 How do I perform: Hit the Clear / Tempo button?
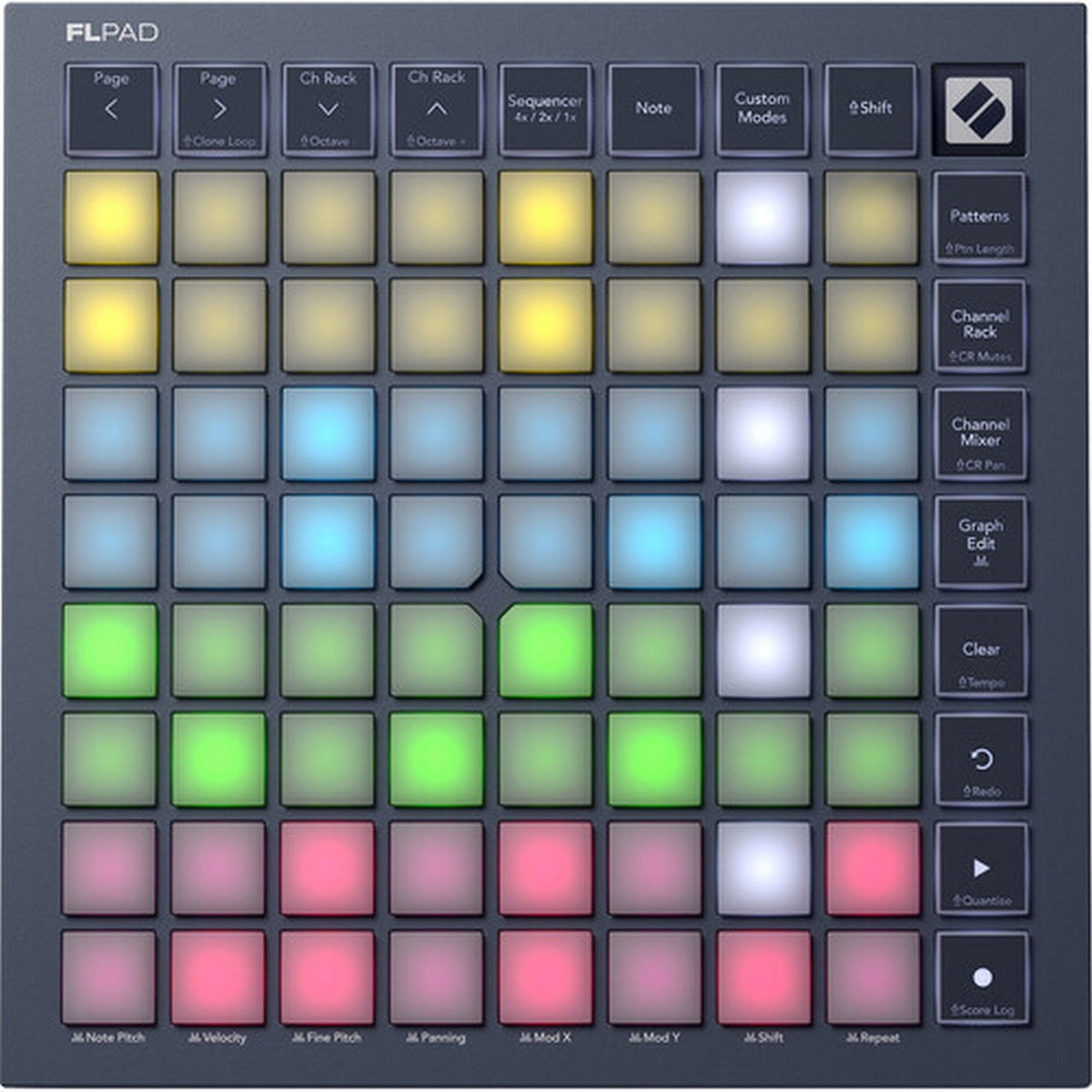[x=981, y=652]
